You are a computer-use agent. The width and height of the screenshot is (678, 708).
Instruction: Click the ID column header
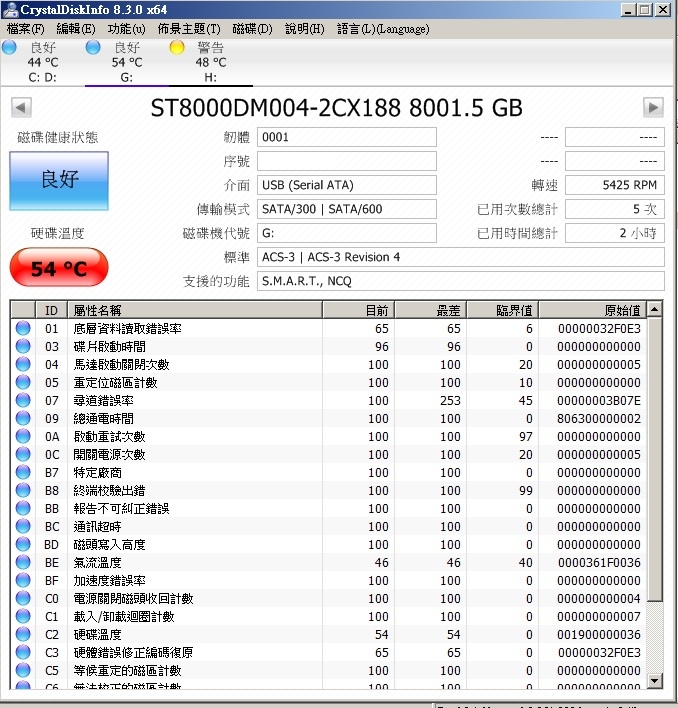[51, 310]
